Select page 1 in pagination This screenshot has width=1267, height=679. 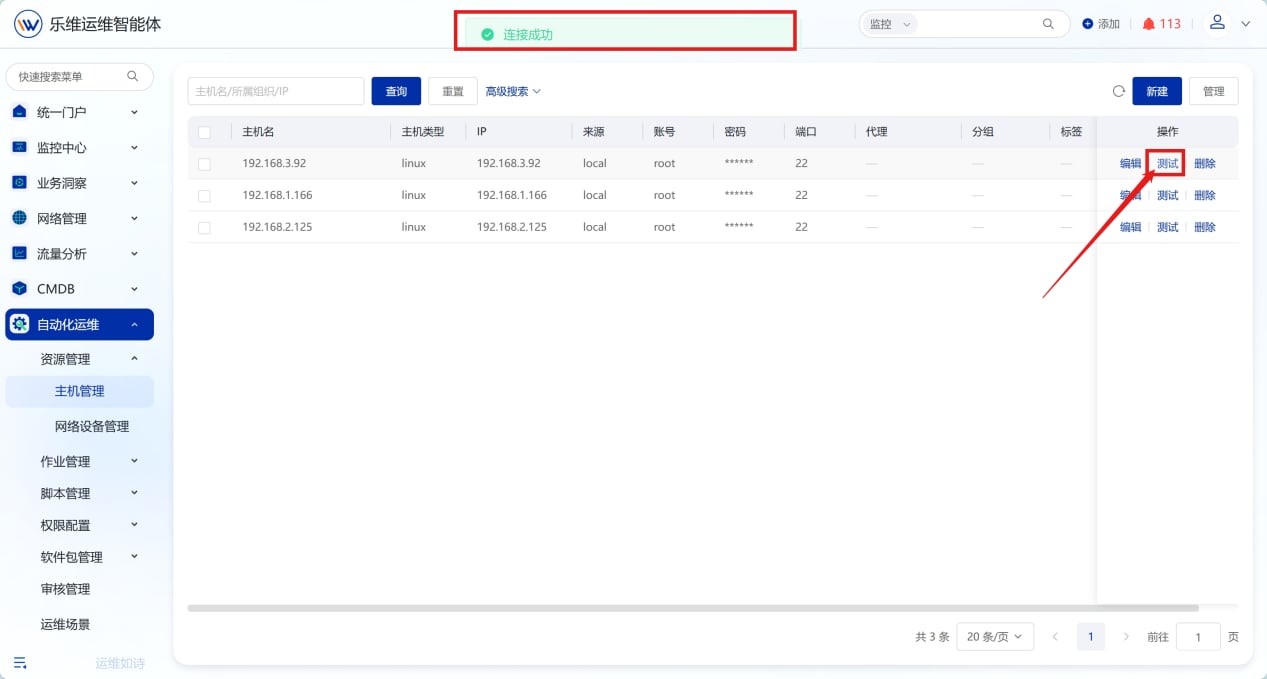pyautogui.click(x=1091, y=636)
